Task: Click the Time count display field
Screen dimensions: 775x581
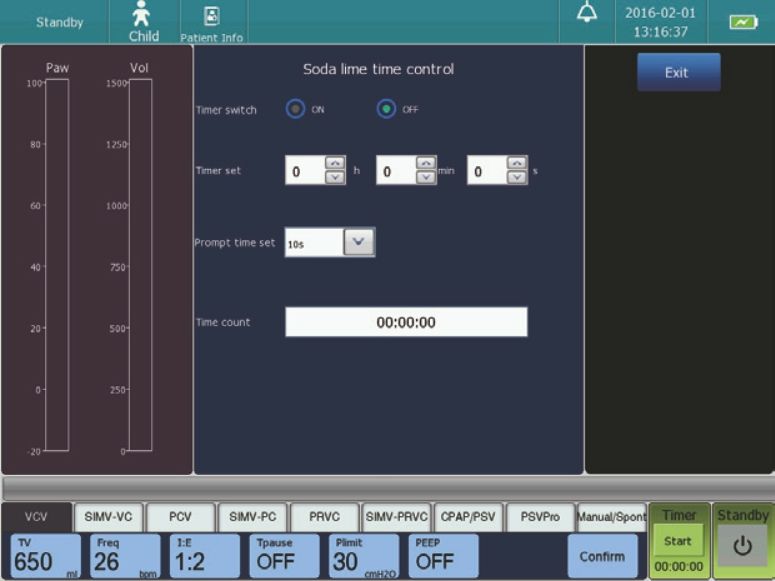Action: click(x=406, y=322)
